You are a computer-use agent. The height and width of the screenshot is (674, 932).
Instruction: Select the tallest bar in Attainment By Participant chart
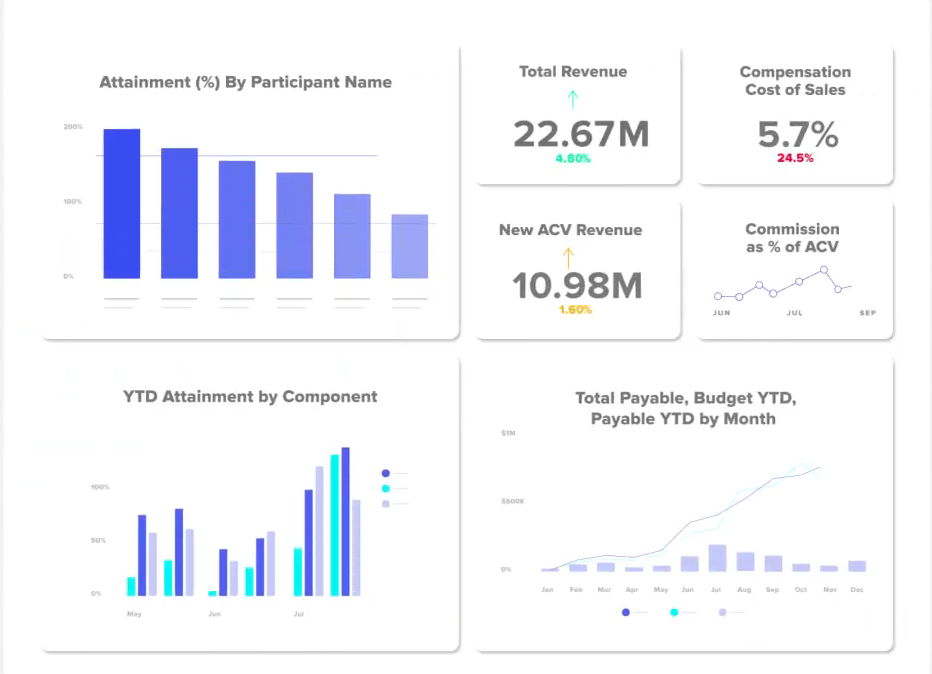(122, 203)
